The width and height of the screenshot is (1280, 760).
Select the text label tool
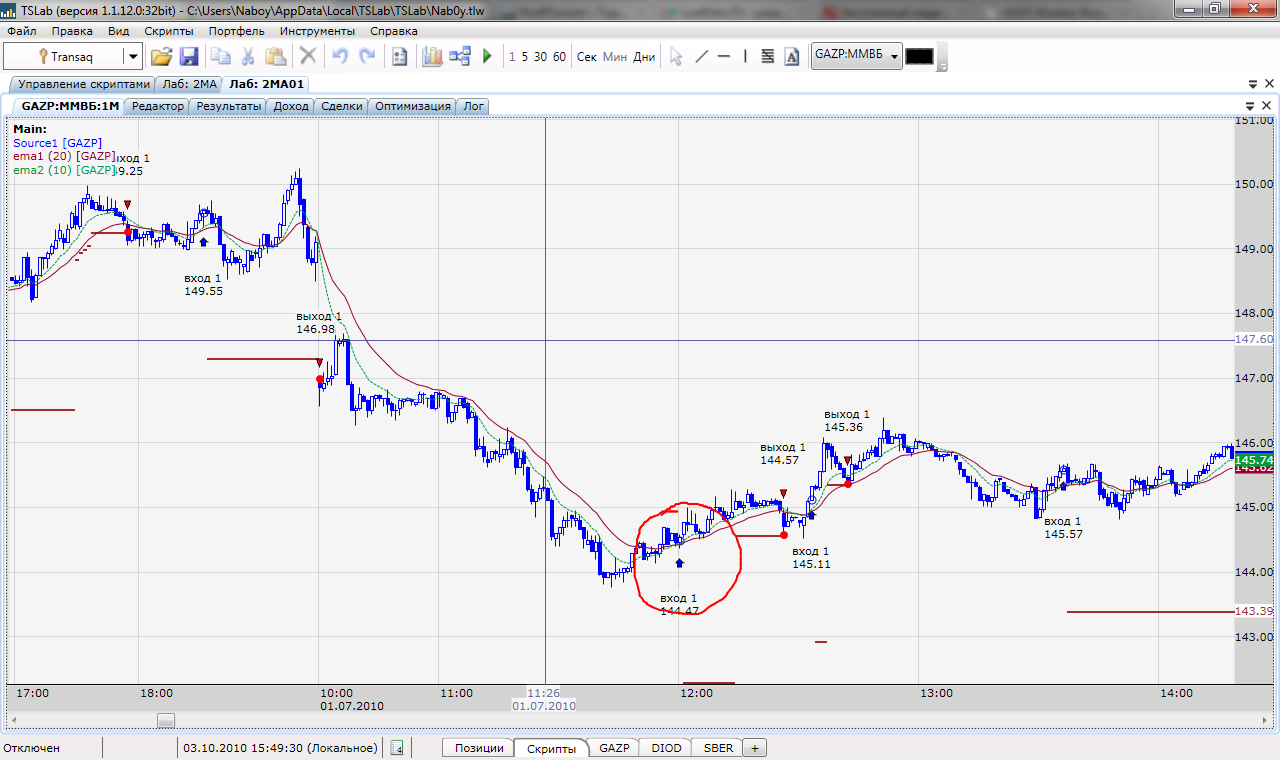[x=792, y=56]
